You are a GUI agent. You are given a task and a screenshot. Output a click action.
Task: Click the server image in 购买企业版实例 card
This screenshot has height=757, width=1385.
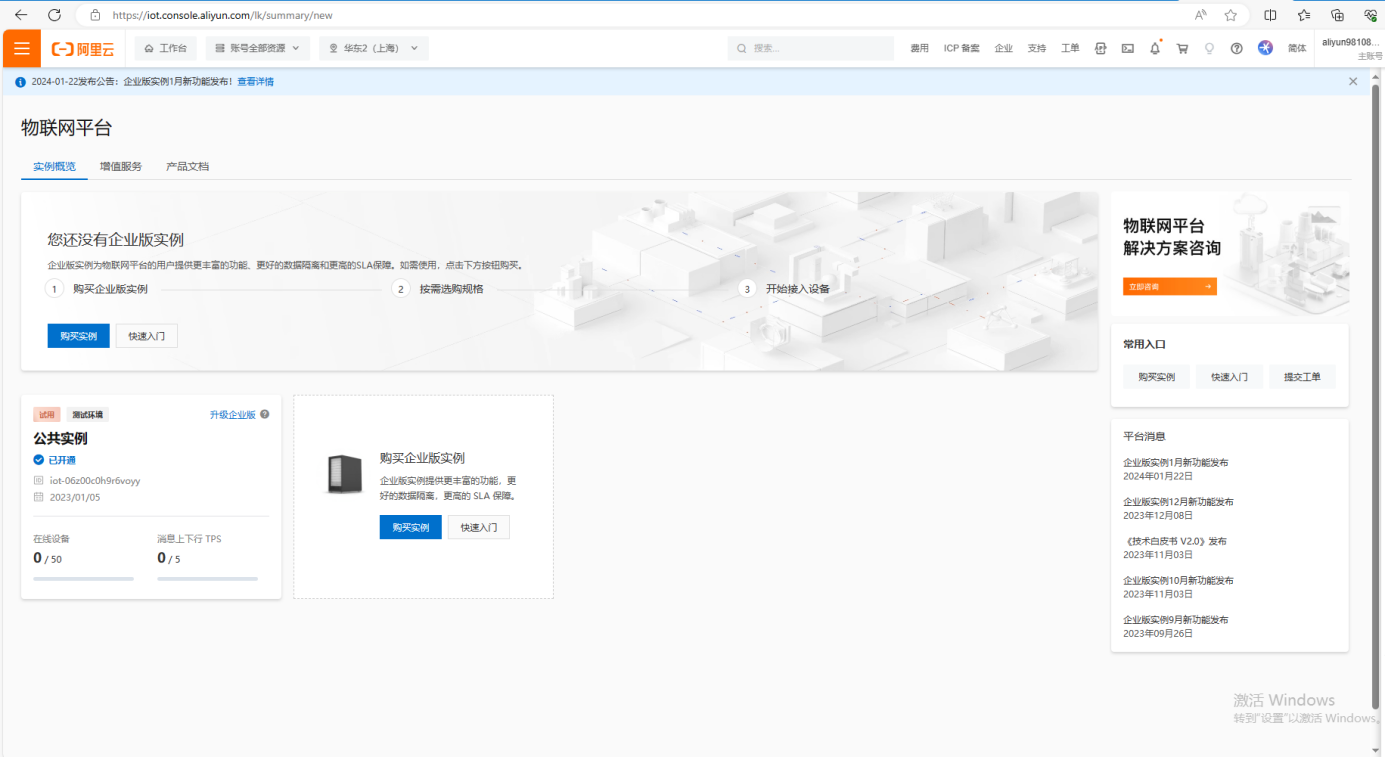345,474
